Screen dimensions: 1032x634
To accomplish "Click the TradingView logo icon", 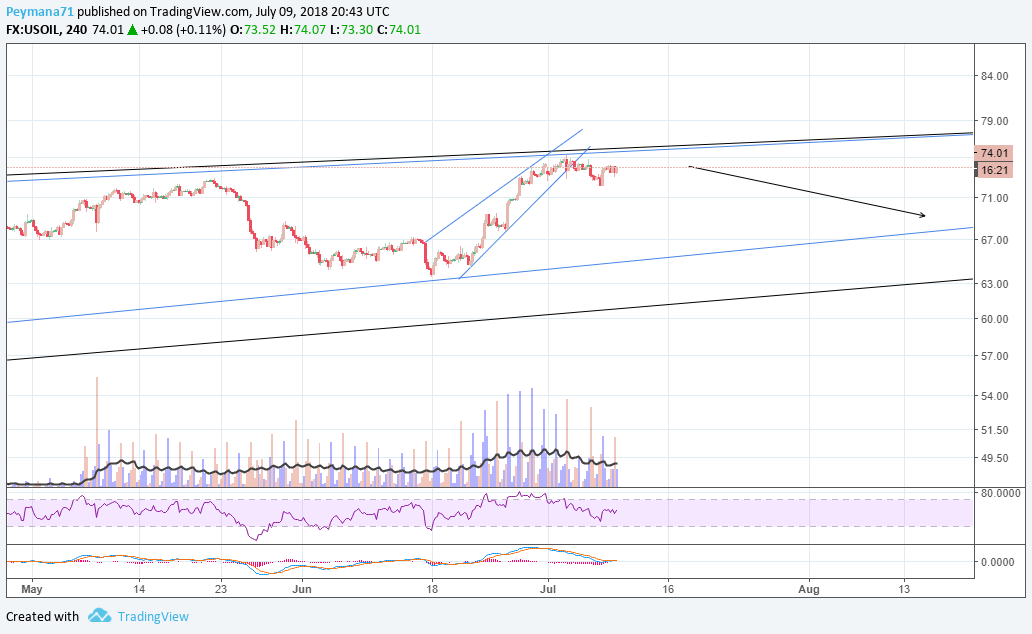I will (x=99, y=616).
